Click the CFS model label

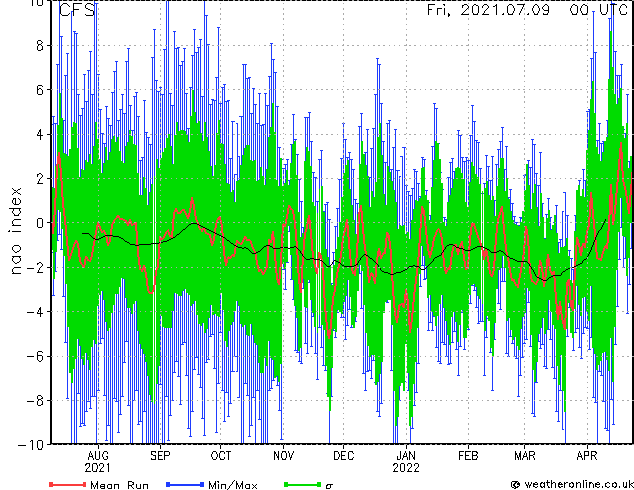pyautogui.click(x=77, y=10)
